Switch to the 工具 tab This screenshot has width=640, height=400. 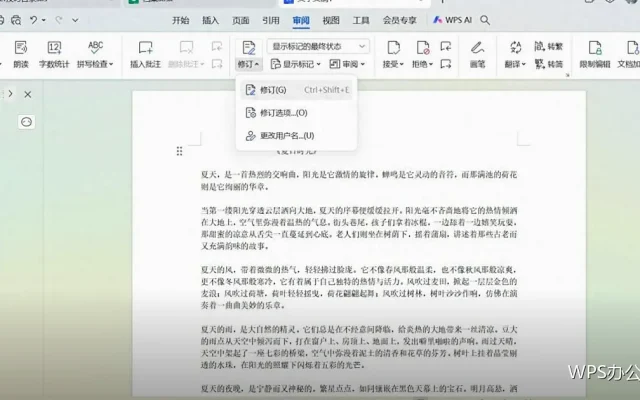coord(361,20)
